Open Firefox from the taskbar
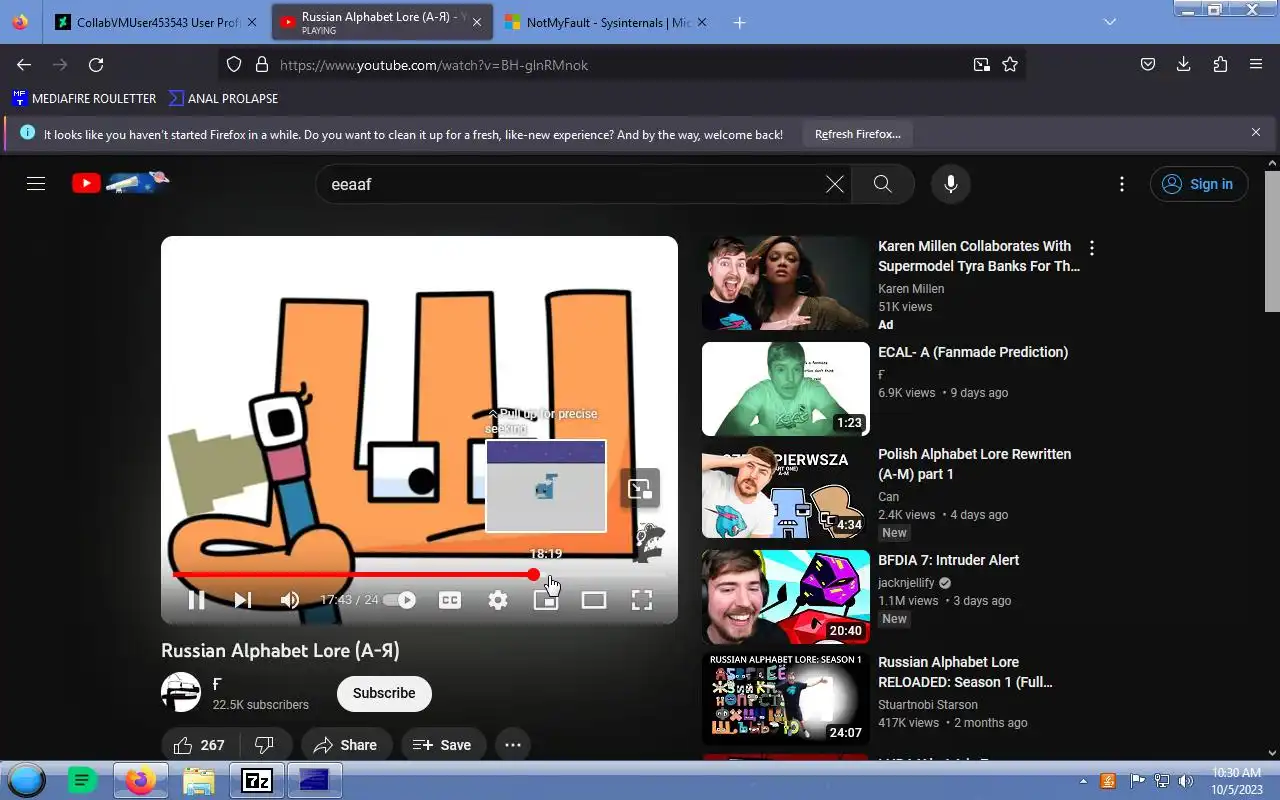Viewport: 1280px width, 800px height. click(140, 780)
